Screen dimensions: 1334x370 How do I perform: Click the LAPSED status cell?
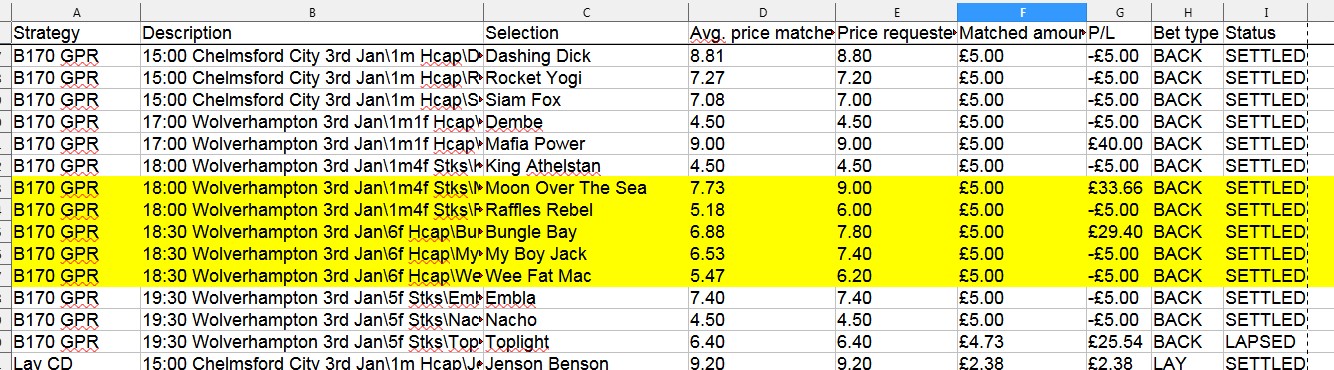[x=1265, y=341]
